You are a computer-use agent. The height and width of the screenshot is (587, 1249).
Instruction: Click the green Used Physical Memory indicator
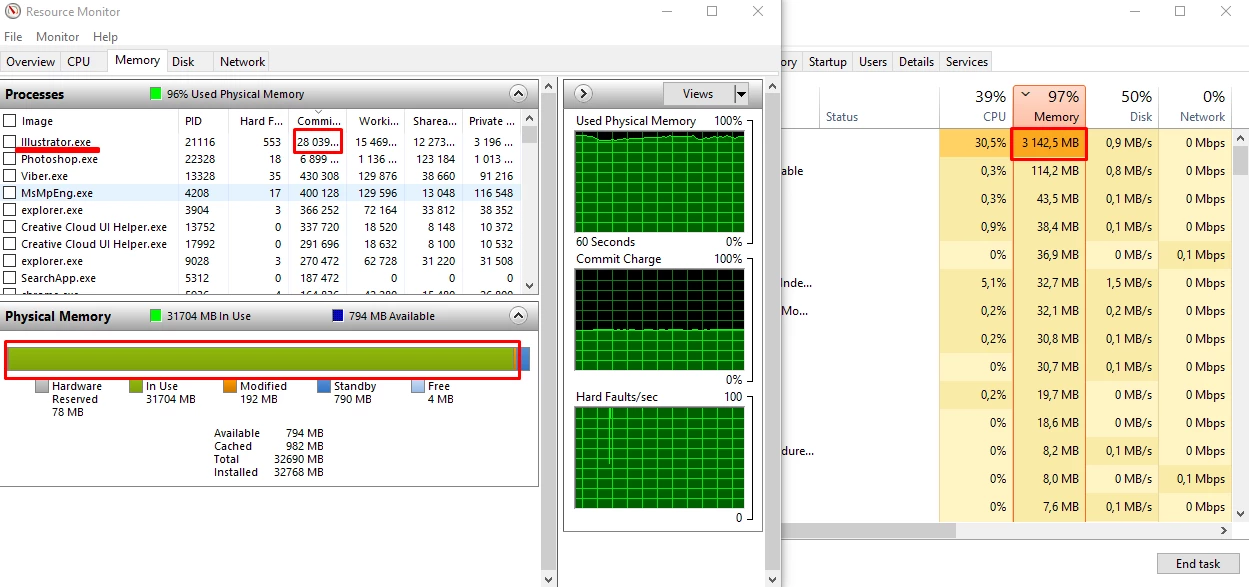(x=155, y=94)
